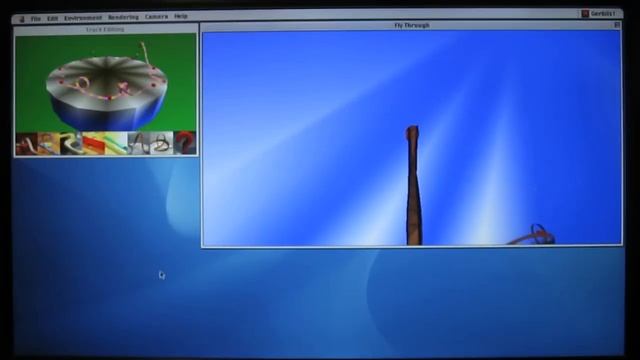
Task: Choose the red block track thumbnail
Action: [93, 144]
